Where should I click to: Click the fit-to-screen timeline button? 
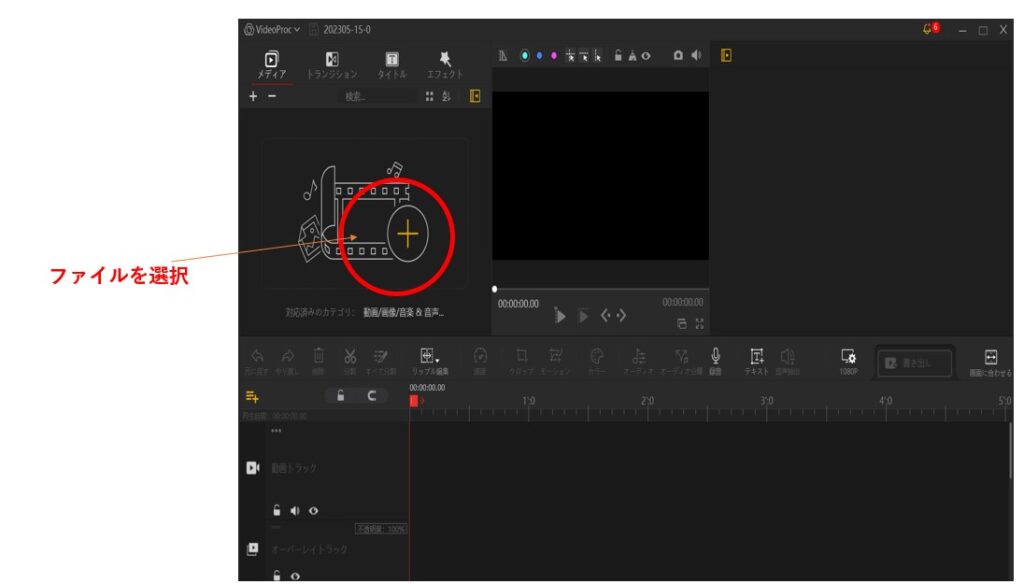pyautogui.click(x=991, y=362)
